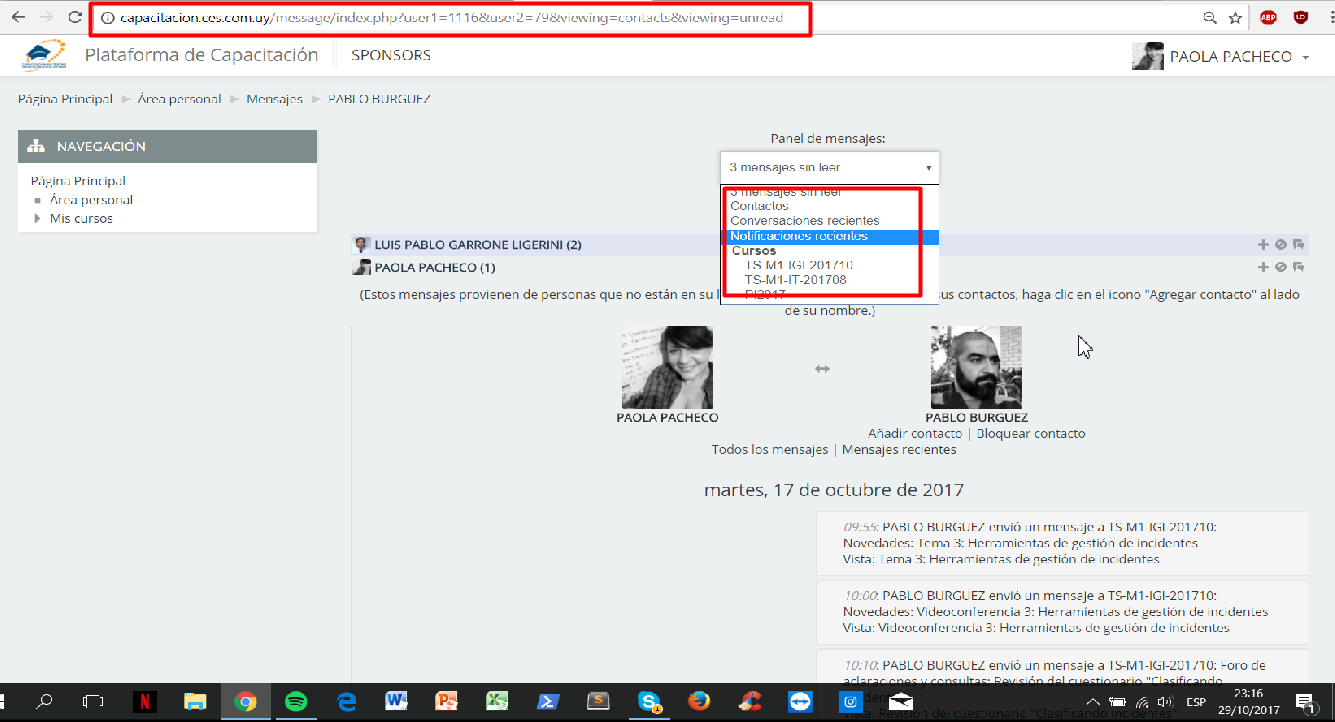Open Microsoft Edge from the taskbar
This screenshot has width=1335, height=722.
point(346,701)
